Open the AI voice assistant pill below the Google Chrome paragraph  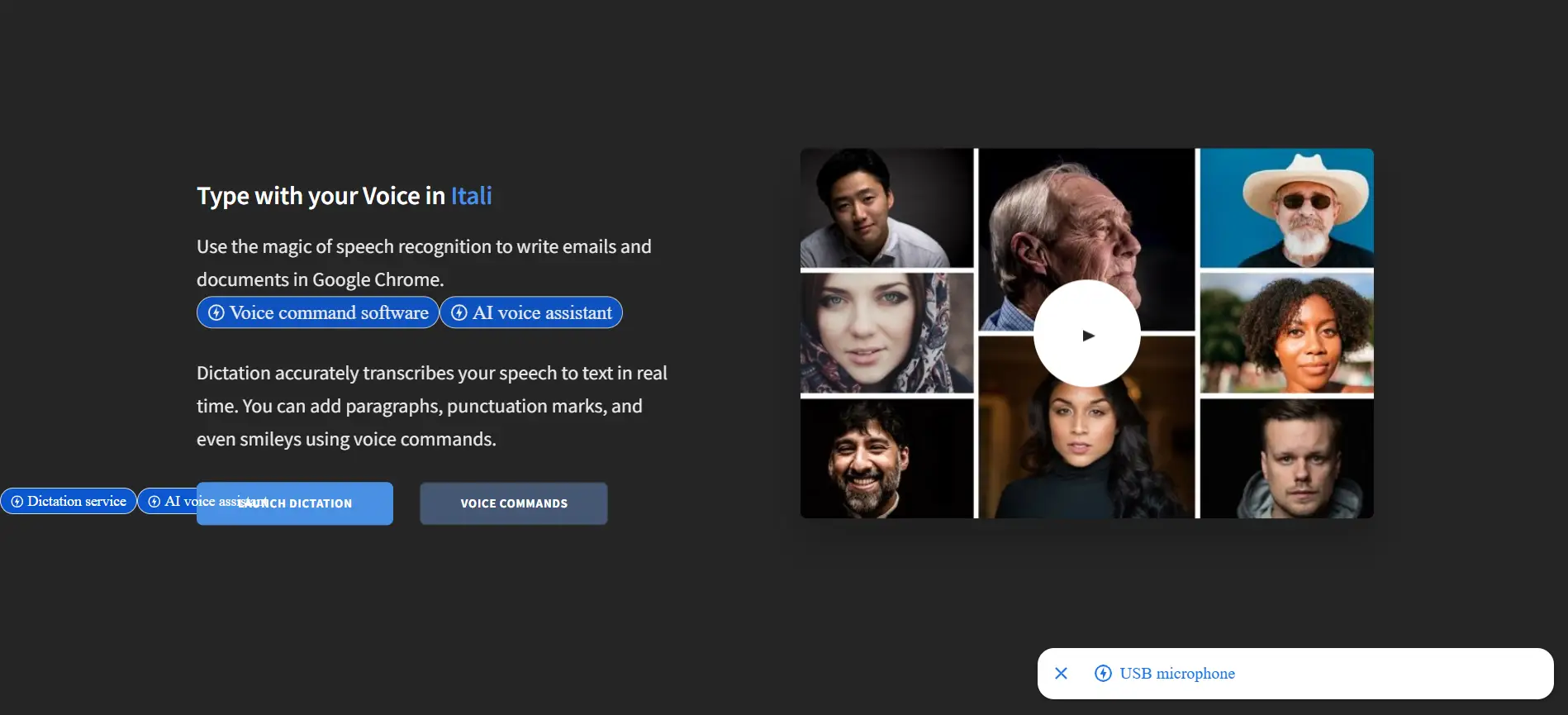click(x=531, y=312)
